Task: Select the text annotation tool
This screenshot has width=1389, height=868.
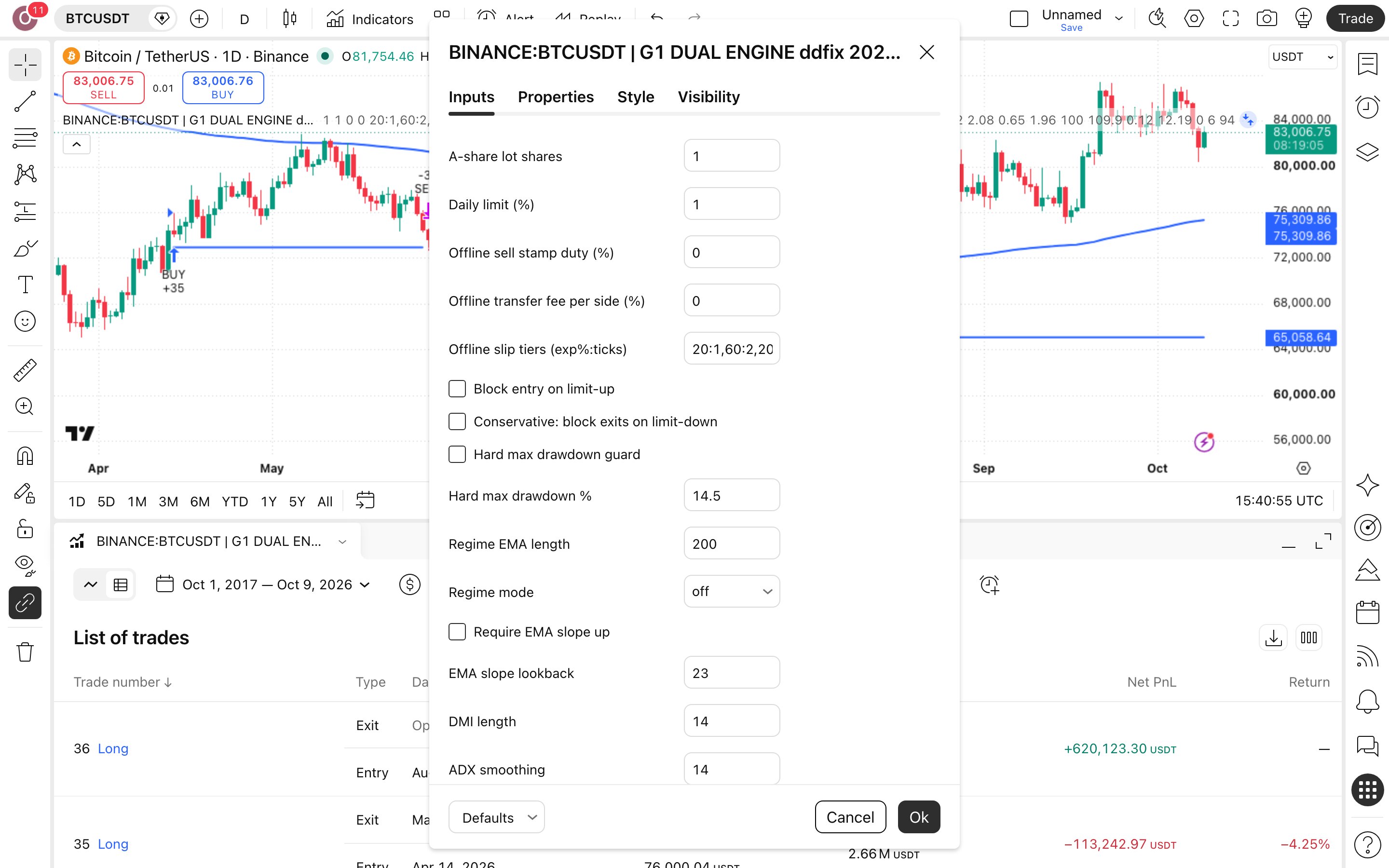Action: (x=25, y=285)
